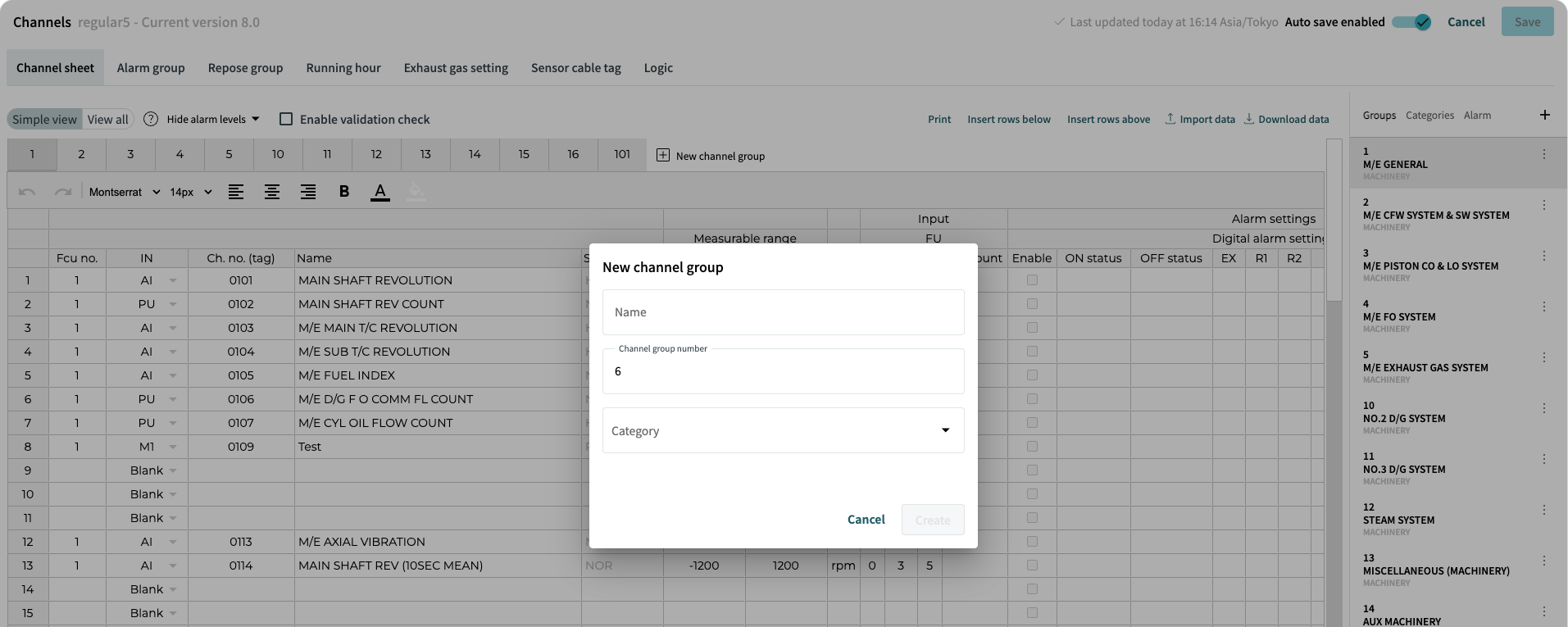Open IN type dropdown for row 1 AI
Image resolution: width=1568 pixels, height=627 pixels.
click(172, 280)
